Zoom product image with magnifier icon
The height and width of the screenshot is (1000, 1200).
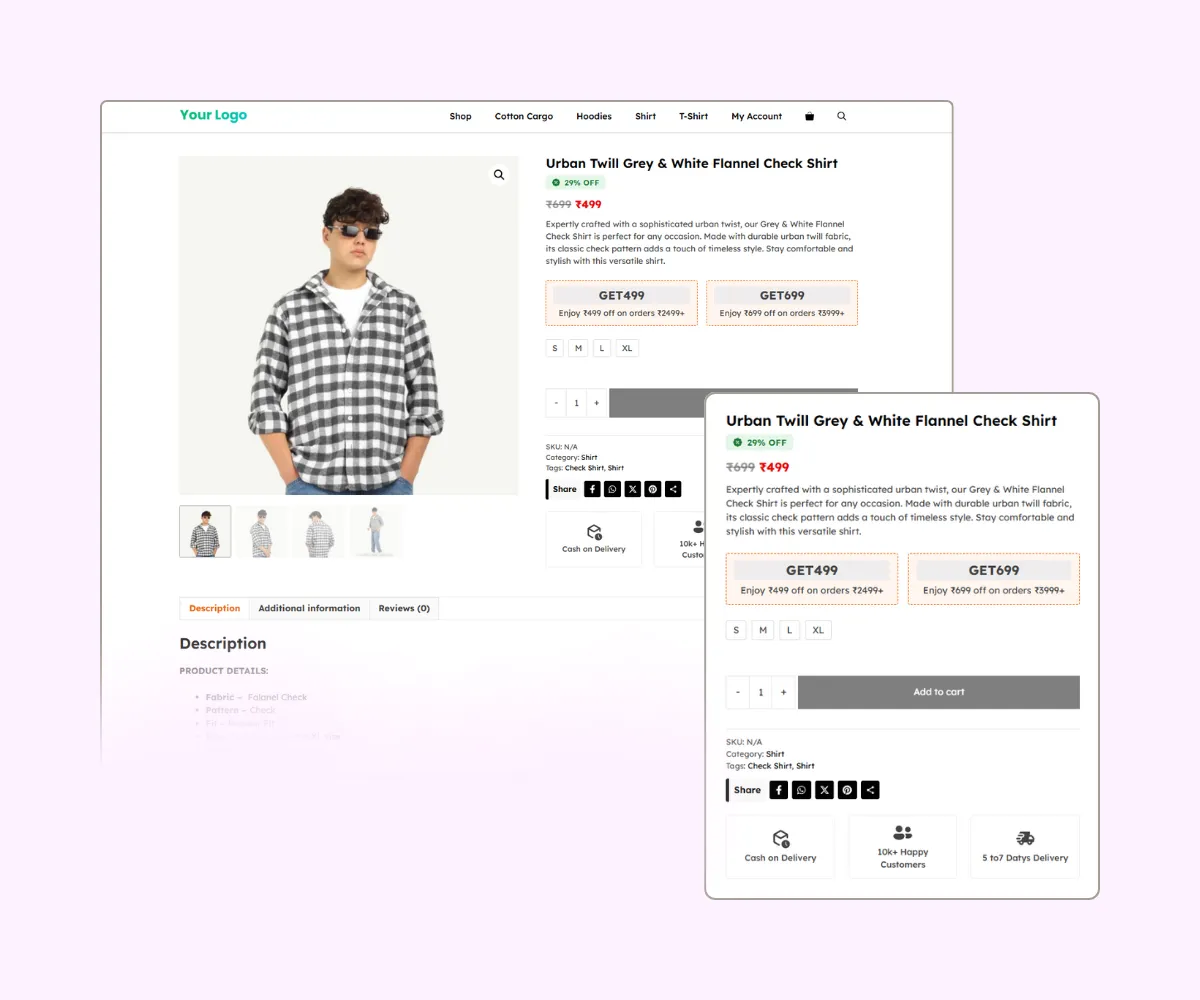(499, 175)
